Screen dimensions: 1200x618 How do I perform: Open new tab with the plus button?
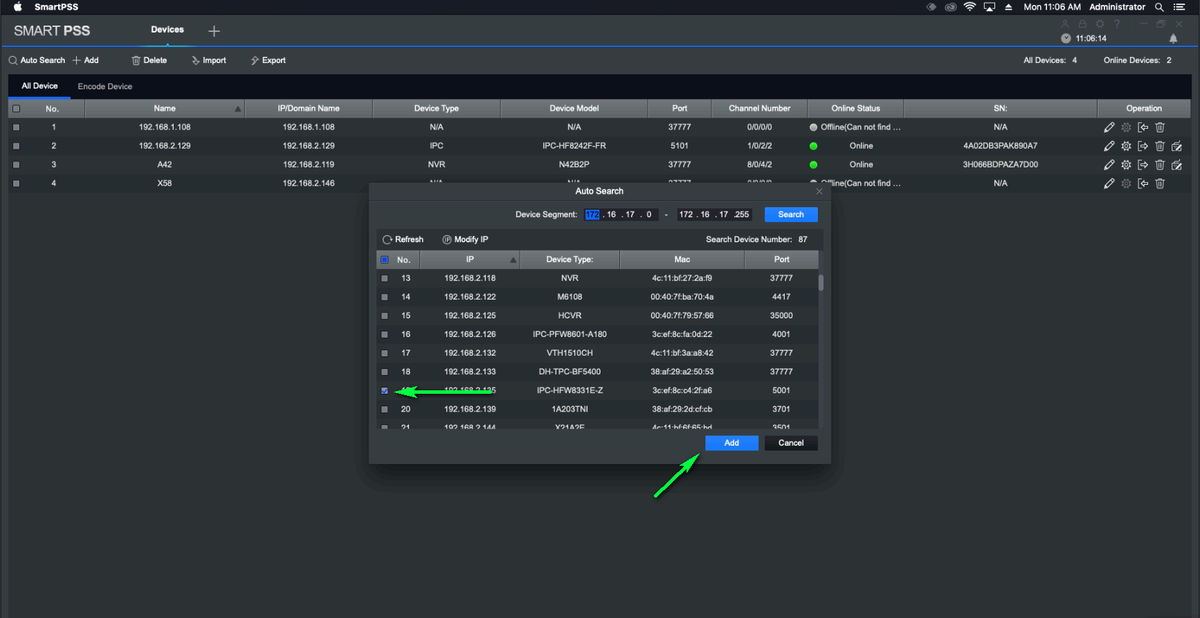(x=213, y=31)
